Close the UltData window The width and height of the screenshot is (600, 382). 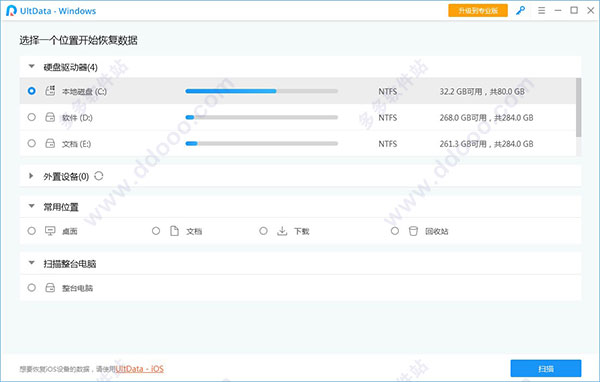tap(590, 10)
